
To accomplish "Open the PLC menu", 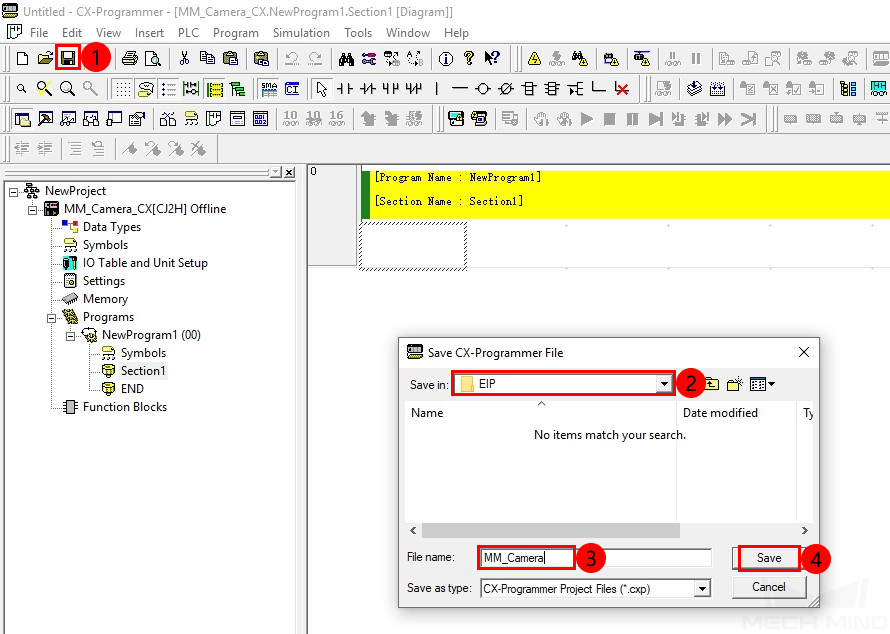I will pyautogui.click(x=188, y=33).
